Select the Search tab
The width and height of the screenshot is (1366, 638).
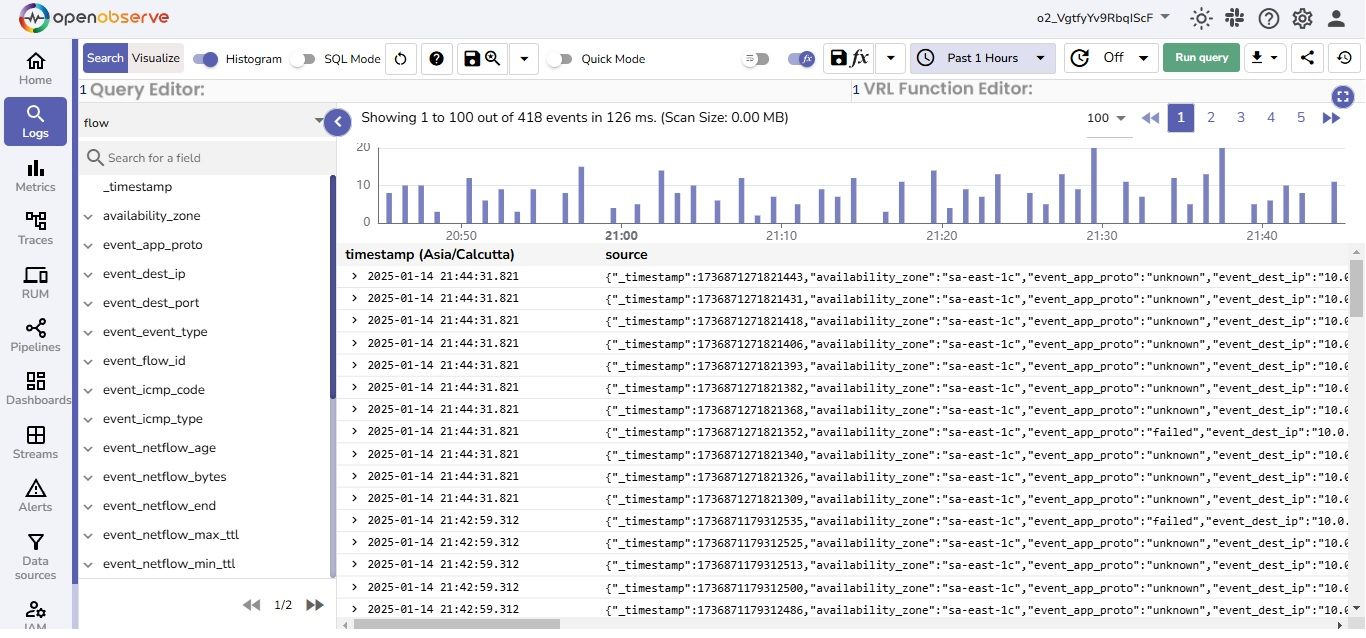[104, 57]
